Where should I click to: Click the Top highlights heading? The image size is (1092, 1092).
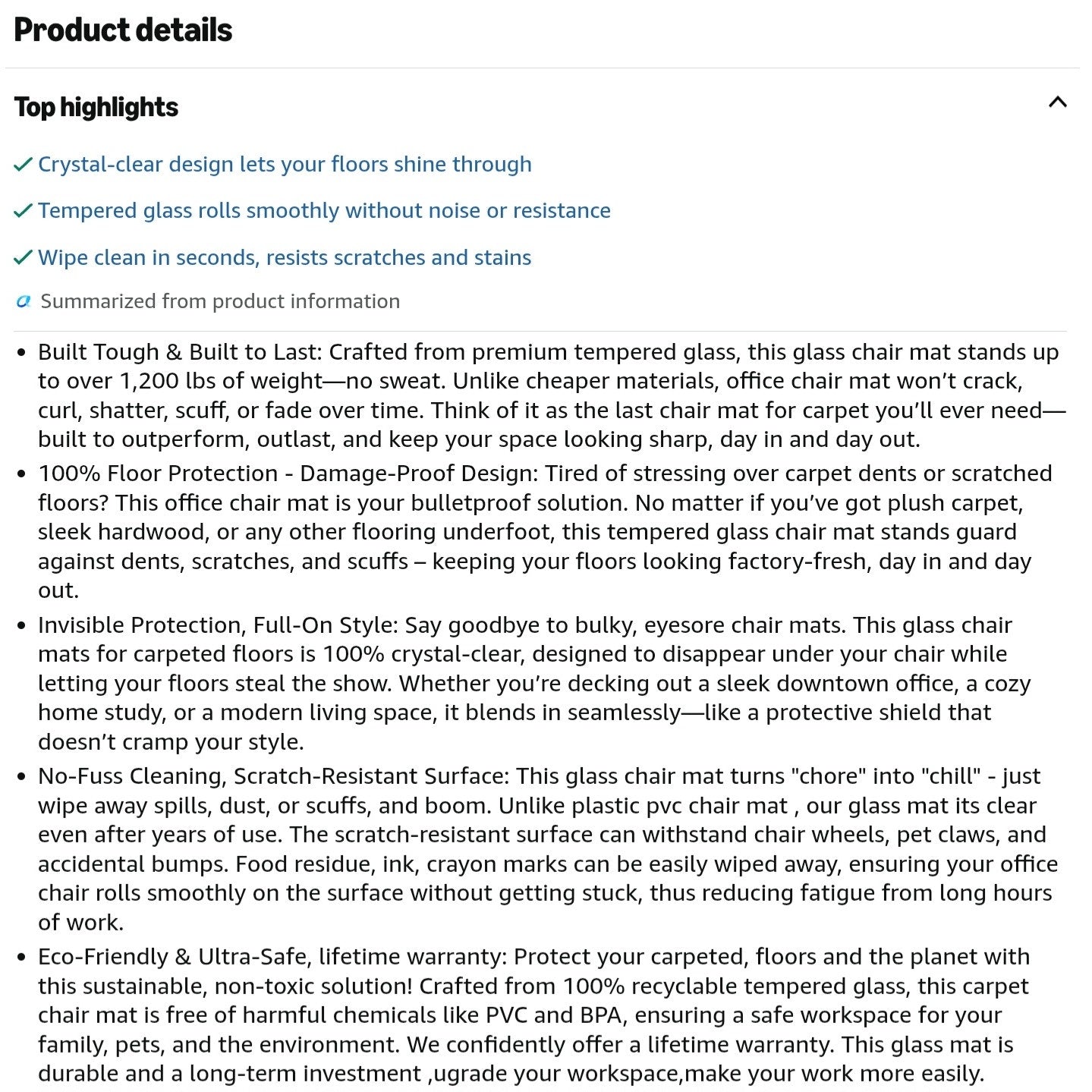point(96,107)
